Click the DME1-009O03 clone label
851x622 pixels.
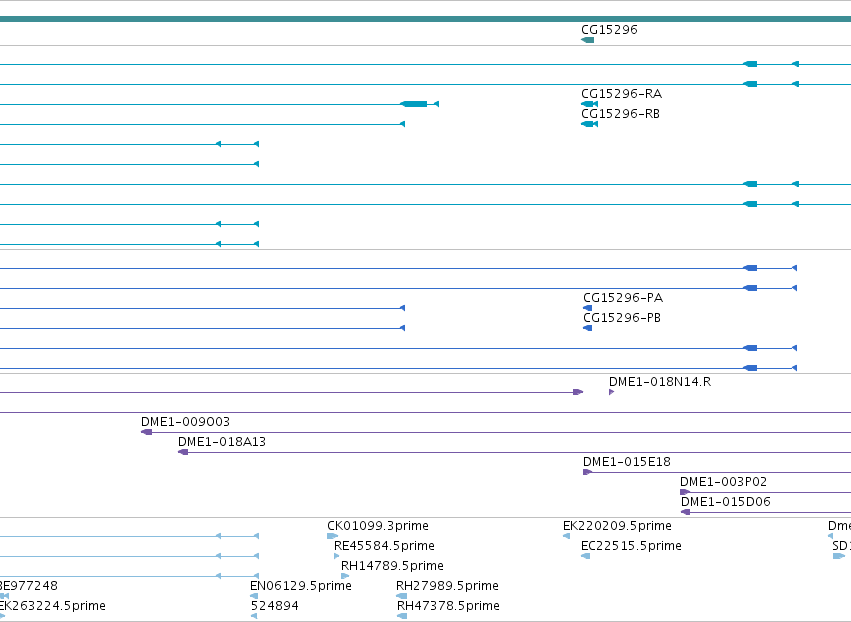coord(185,422)
